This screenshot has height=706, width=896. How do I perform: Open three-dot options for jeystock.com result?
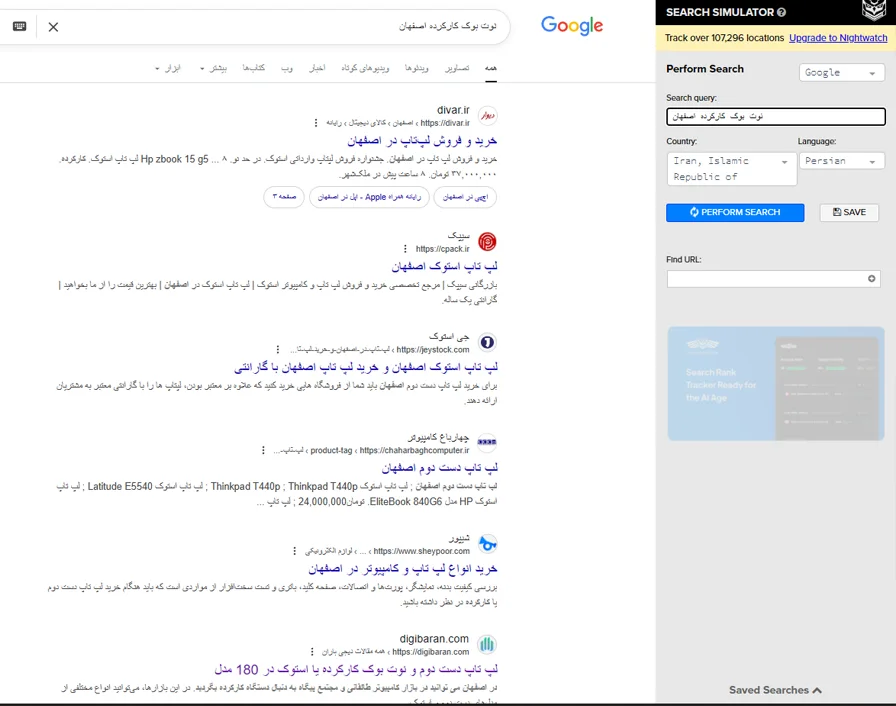click(278, 349)
